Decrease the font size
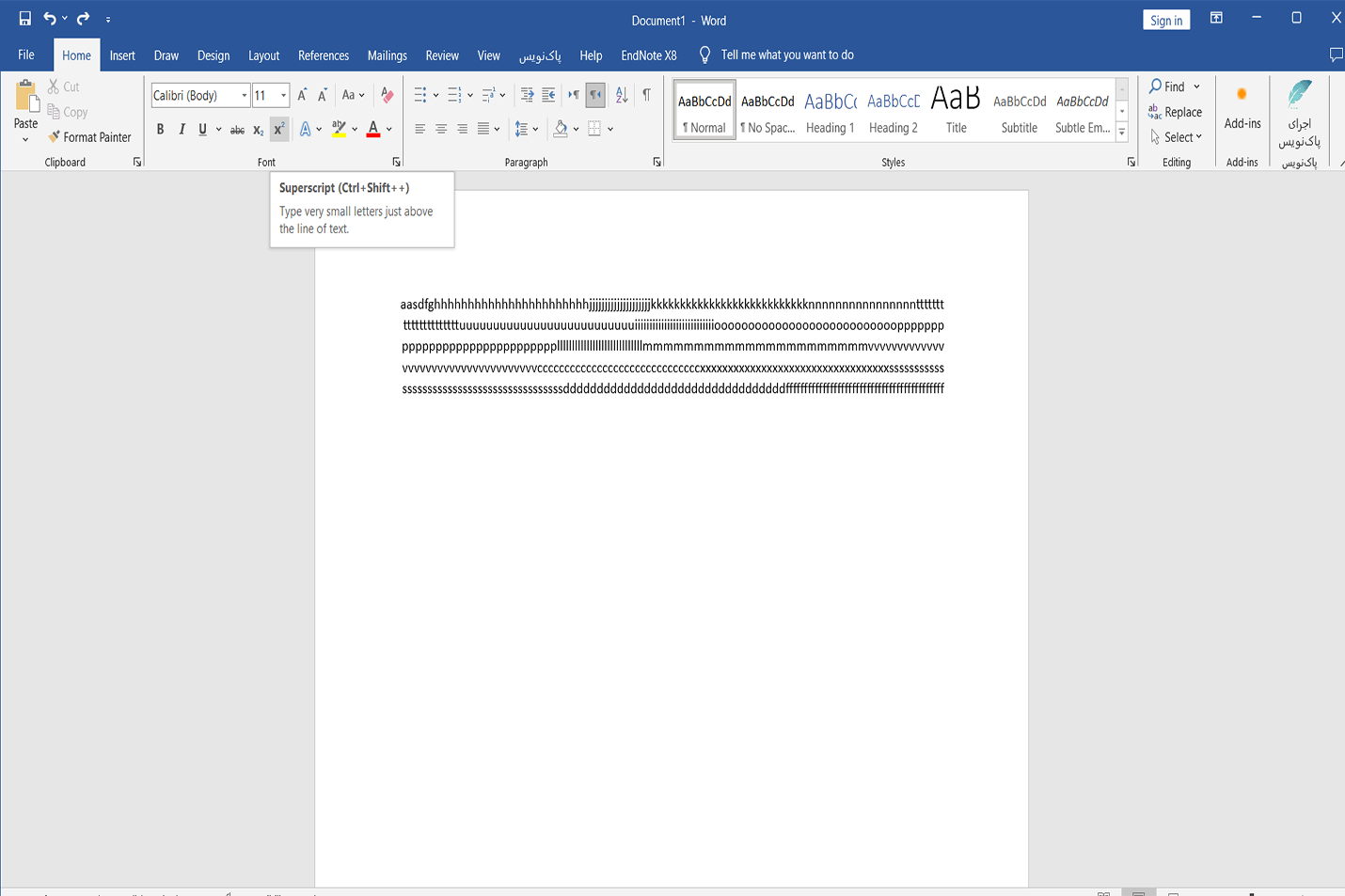The height and width of the screenshot is (896, 1345). pos(323,95)
